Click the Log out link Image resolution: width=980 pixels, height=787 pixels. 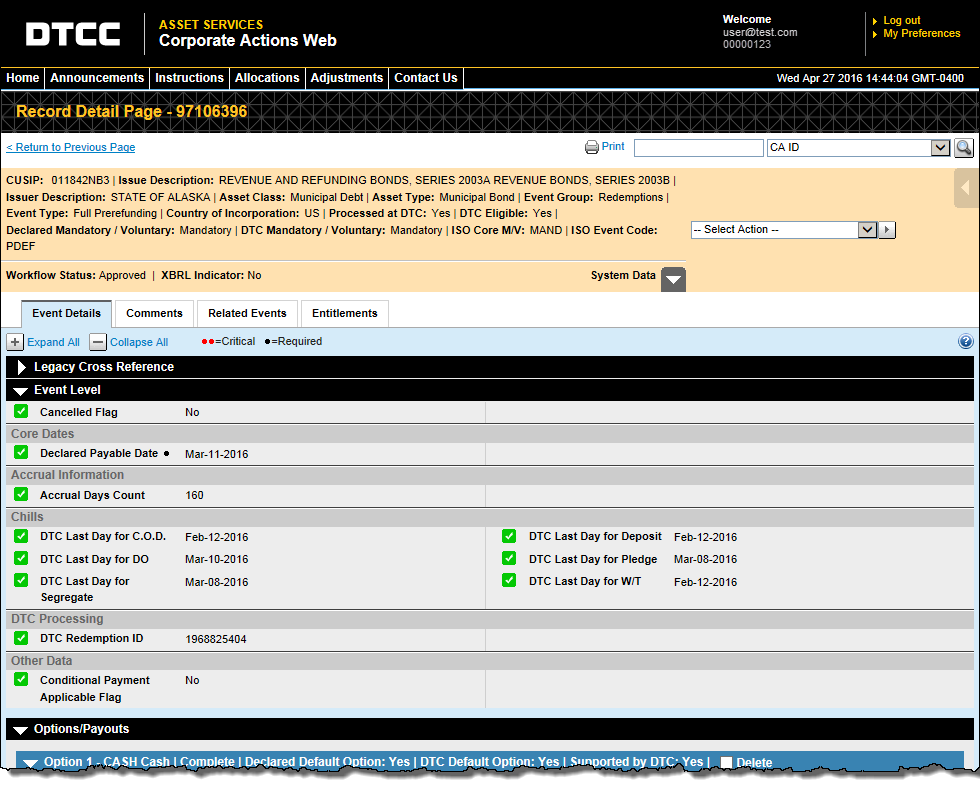pyautogui.click(x=901, y=20)
